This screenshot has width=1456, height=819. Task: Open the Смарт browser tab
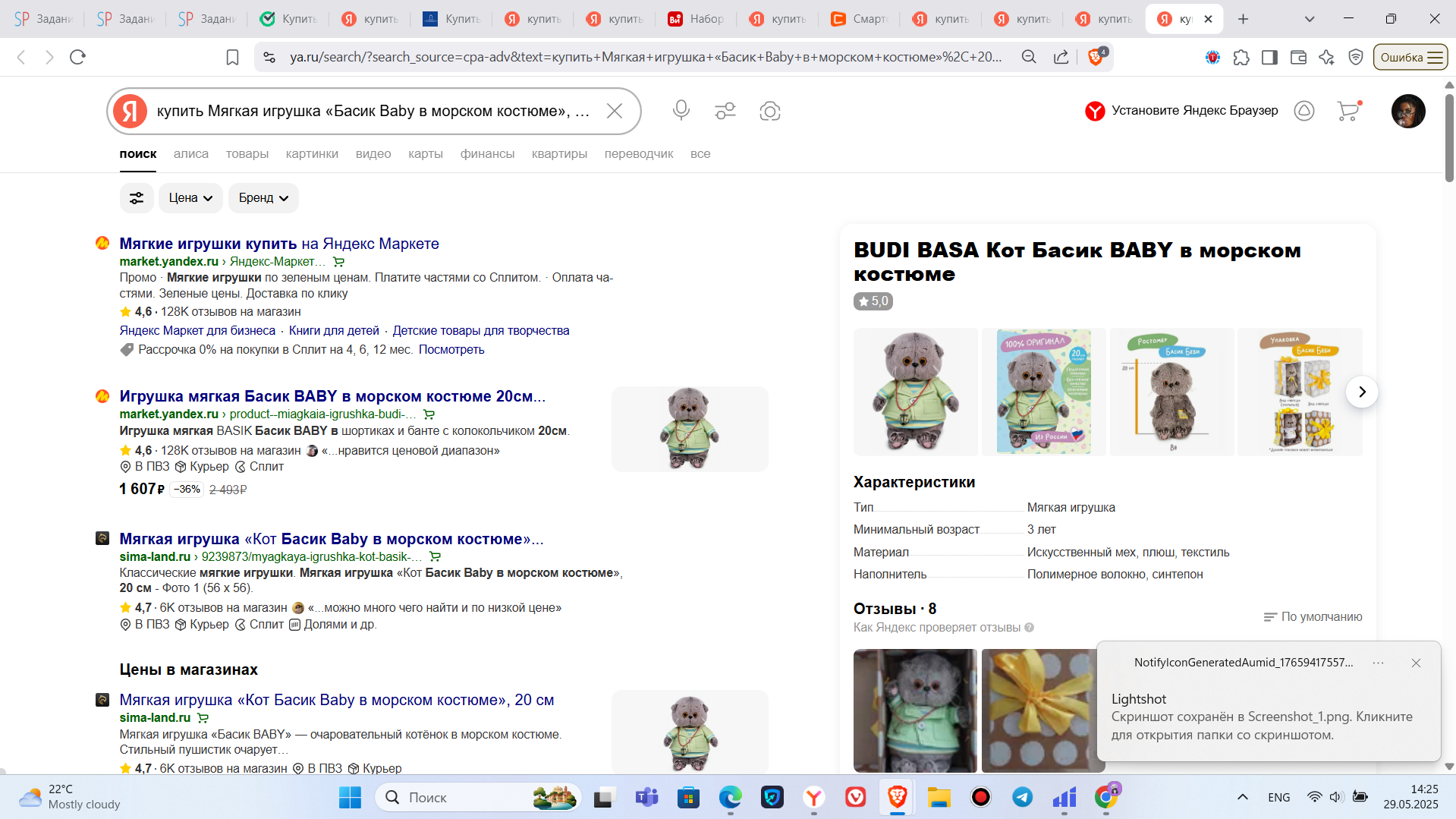859,19
